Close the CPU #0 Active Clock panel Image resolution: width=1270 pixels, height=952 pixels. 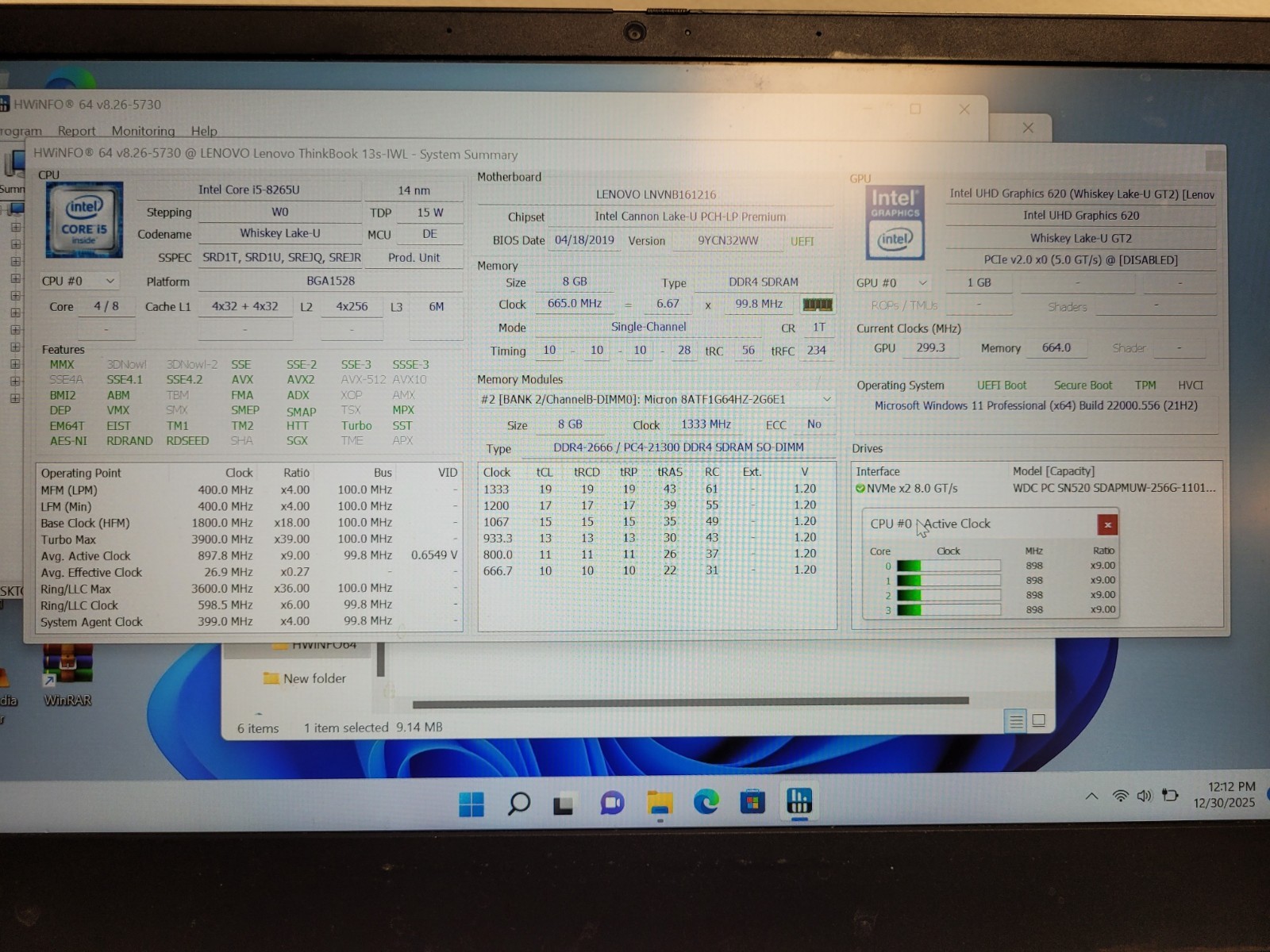pyautogui.click(x=1107, y=524)
